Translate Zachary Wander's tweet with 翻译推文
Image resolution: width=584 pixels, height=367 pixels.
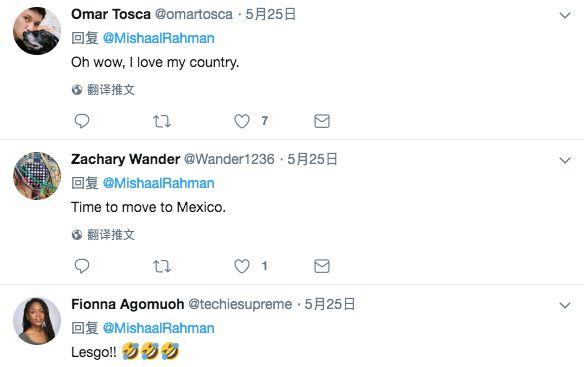tap(103, 234)
